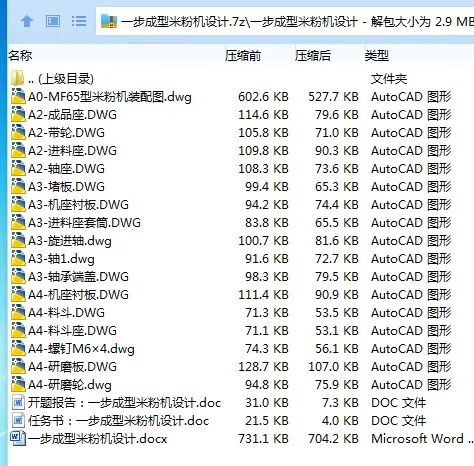This screenshot has height=466, width=474.
Task: Select 开题报告：一步成型米粉机设计.doc
Action: point(125,403)
